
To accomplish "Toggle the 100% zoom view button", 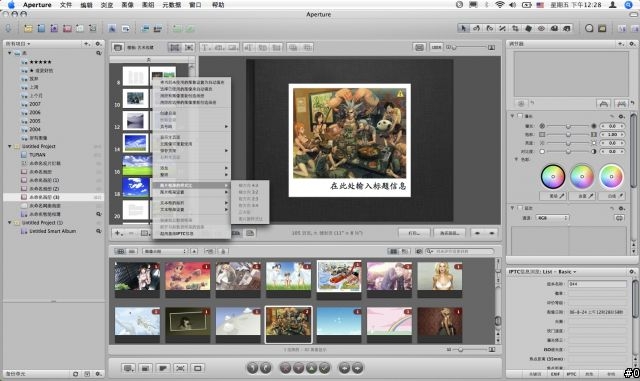I will point(436,47).
